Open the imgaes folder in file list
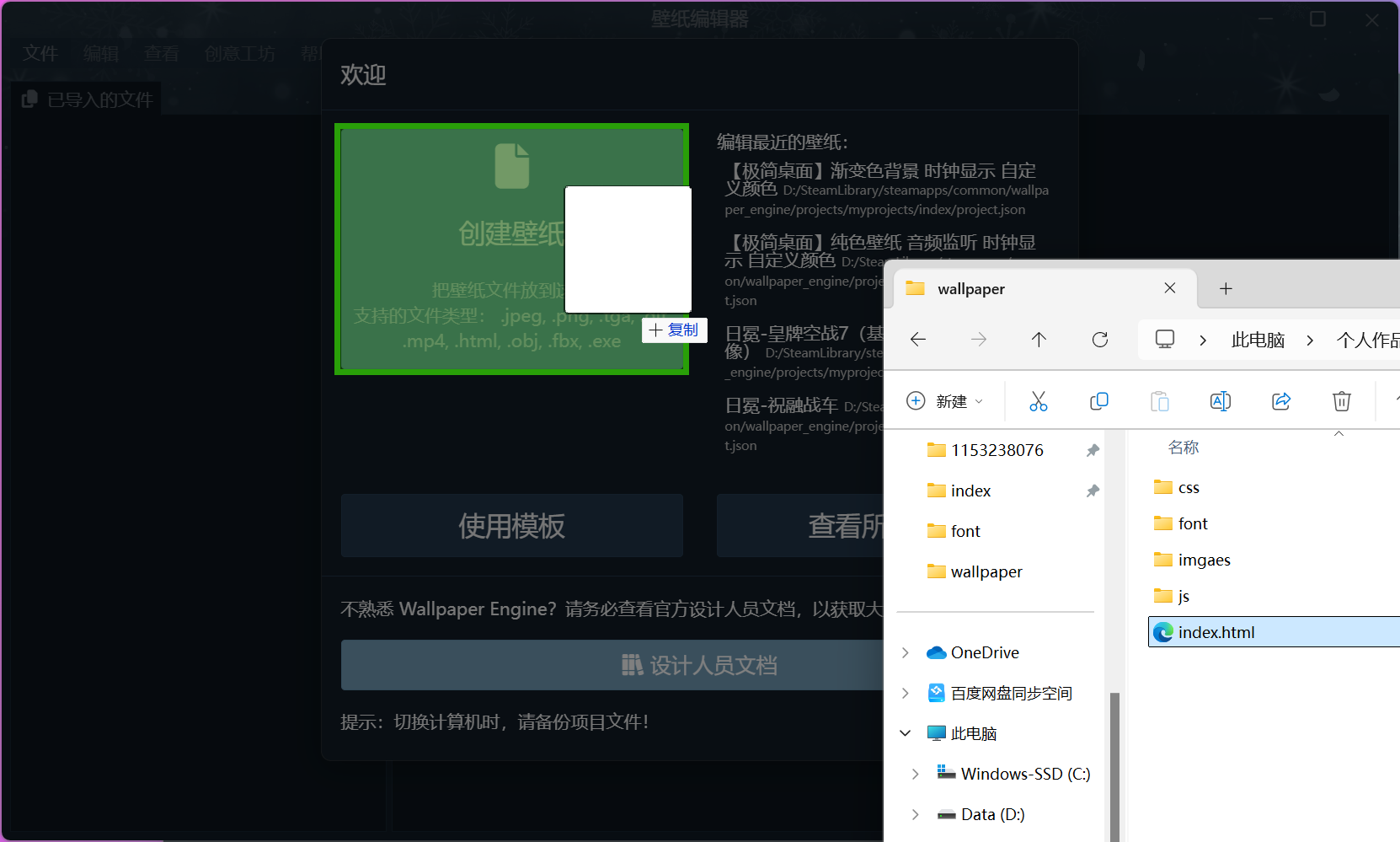Image resolution: width=1400 pixels, height=842 pixels. 1204,560
